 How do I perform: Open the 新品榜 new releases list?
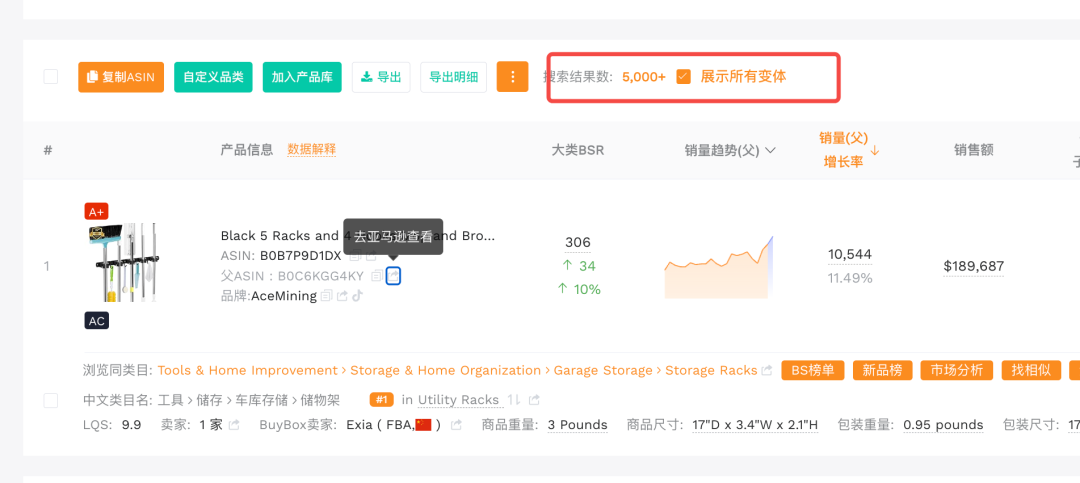pyautogui.click(x=882, y=370)
